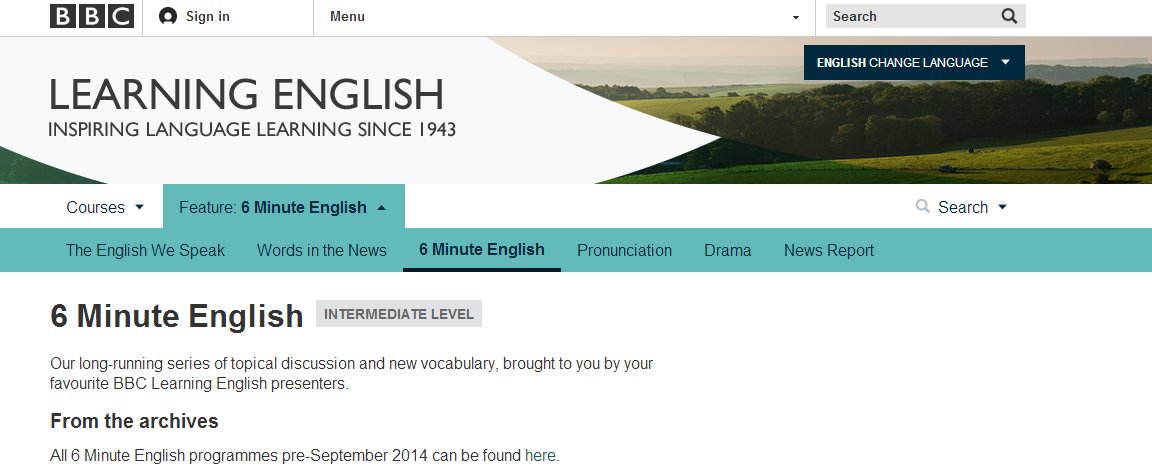Click the Intermediate Level badge
This screenshot has height=476, width=1152.
pos(399,314)
